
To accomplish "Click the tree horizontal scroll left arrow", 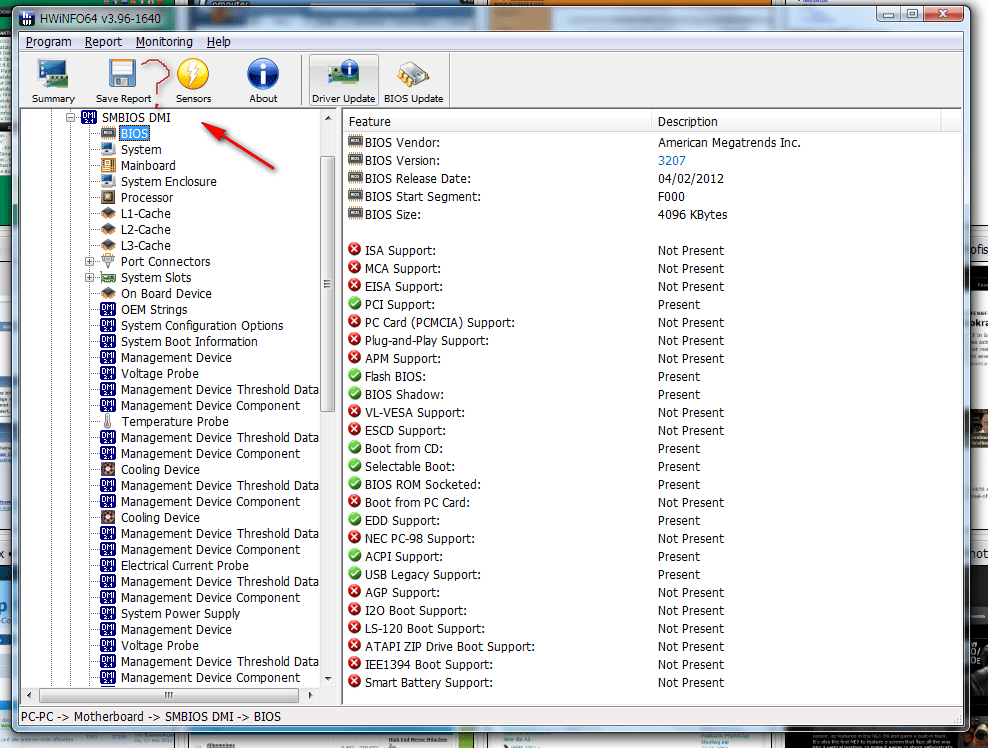I will 29,695.
